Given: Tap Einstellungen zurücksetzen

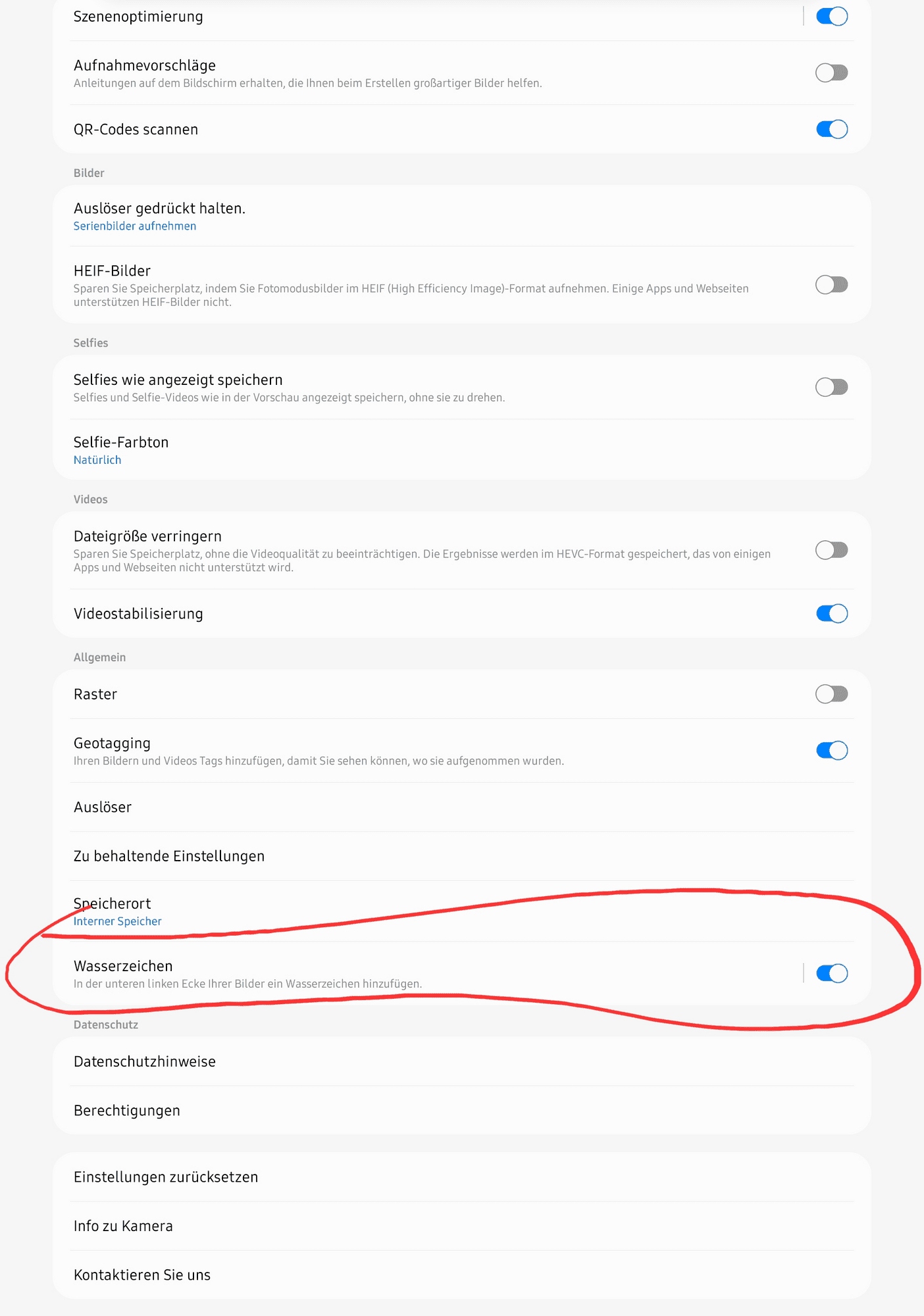Looking at the screenshot, I should (462, 1177).
